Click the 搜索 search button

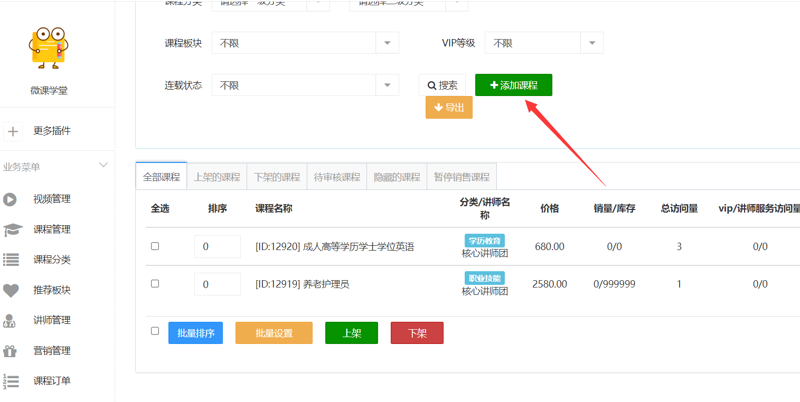point(442,85)
